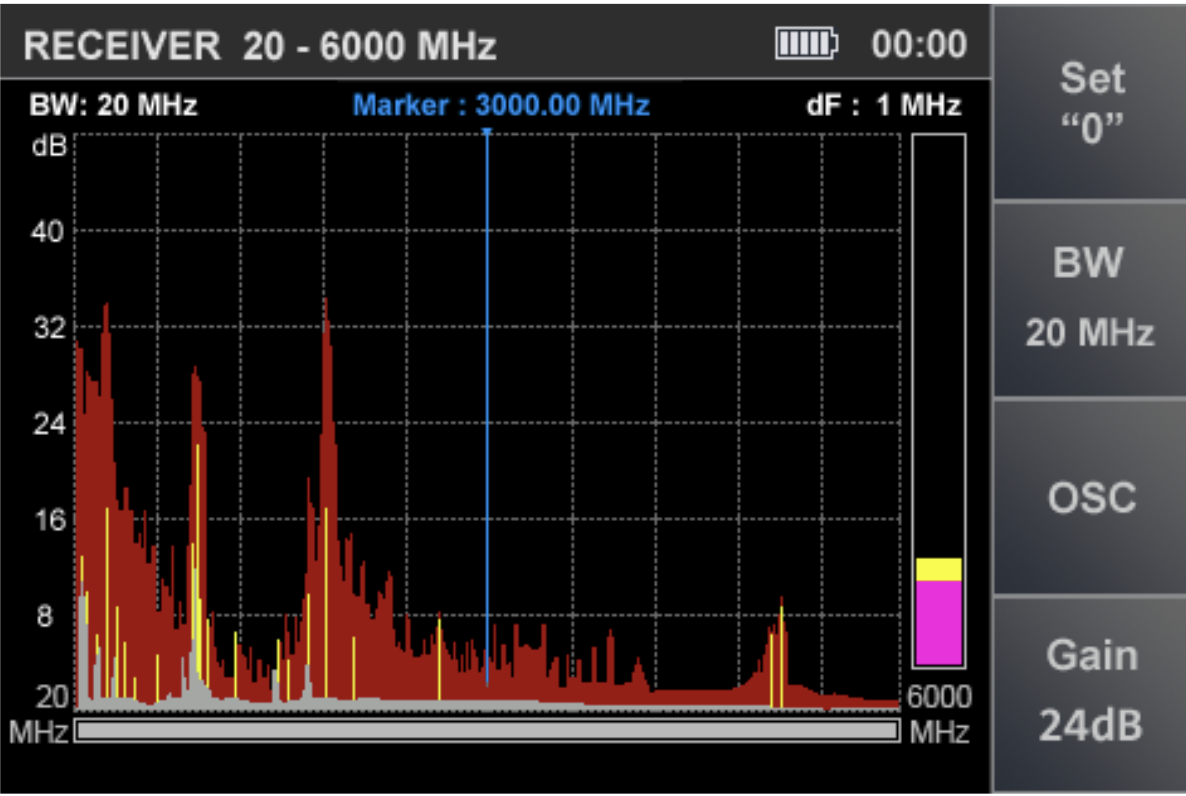Click the gray frequency range bar below graph
The image size is (1186, 796).
click(487, 731)
